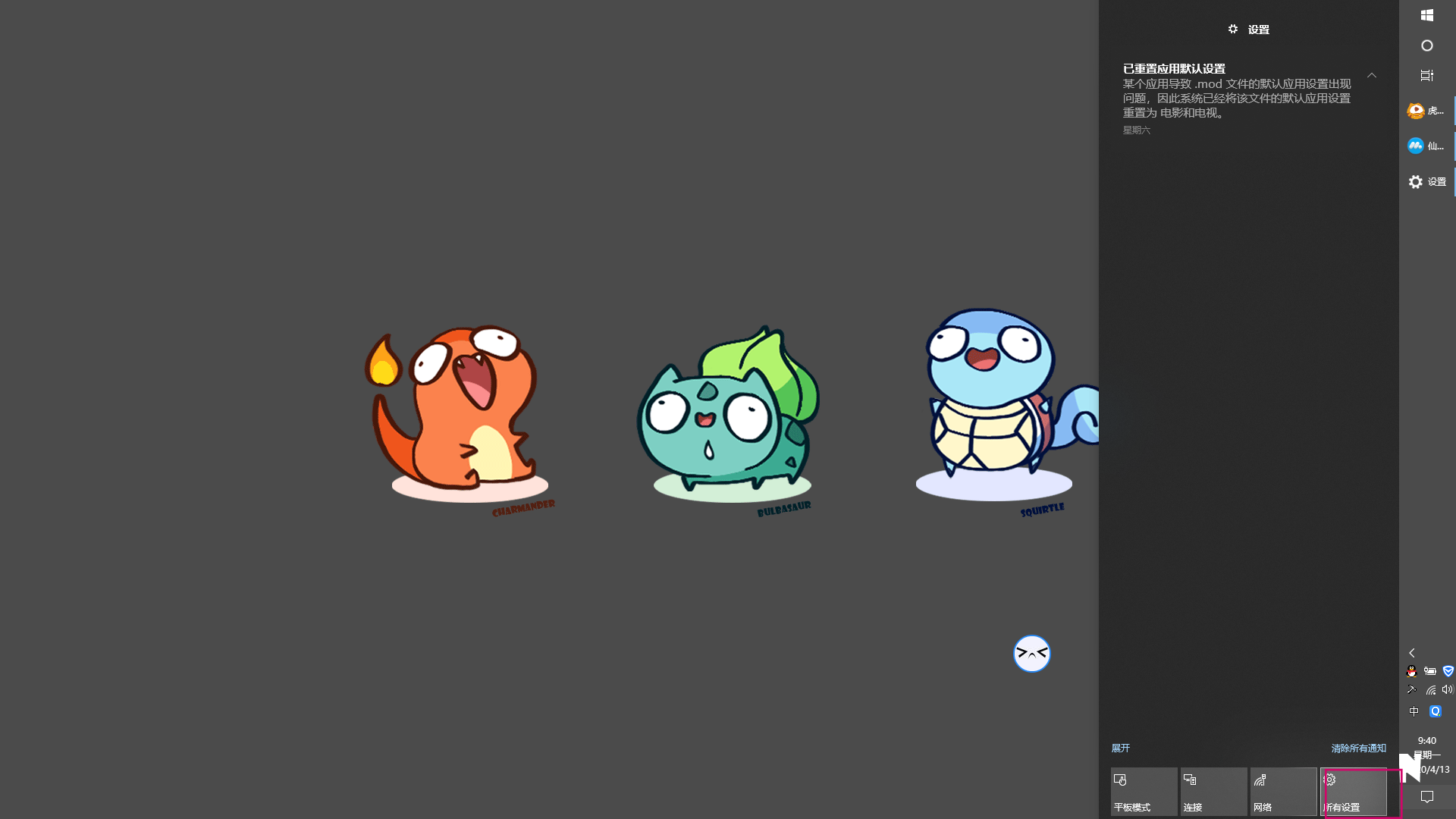Open the blue Q app tray icon
This screenshot has width=1456, height=819.
(x=1435, y=711)
